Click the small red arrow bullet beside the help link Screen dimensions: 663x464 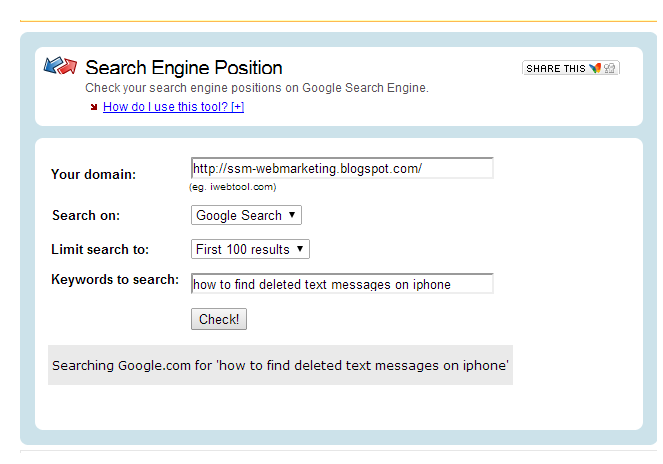94,107
